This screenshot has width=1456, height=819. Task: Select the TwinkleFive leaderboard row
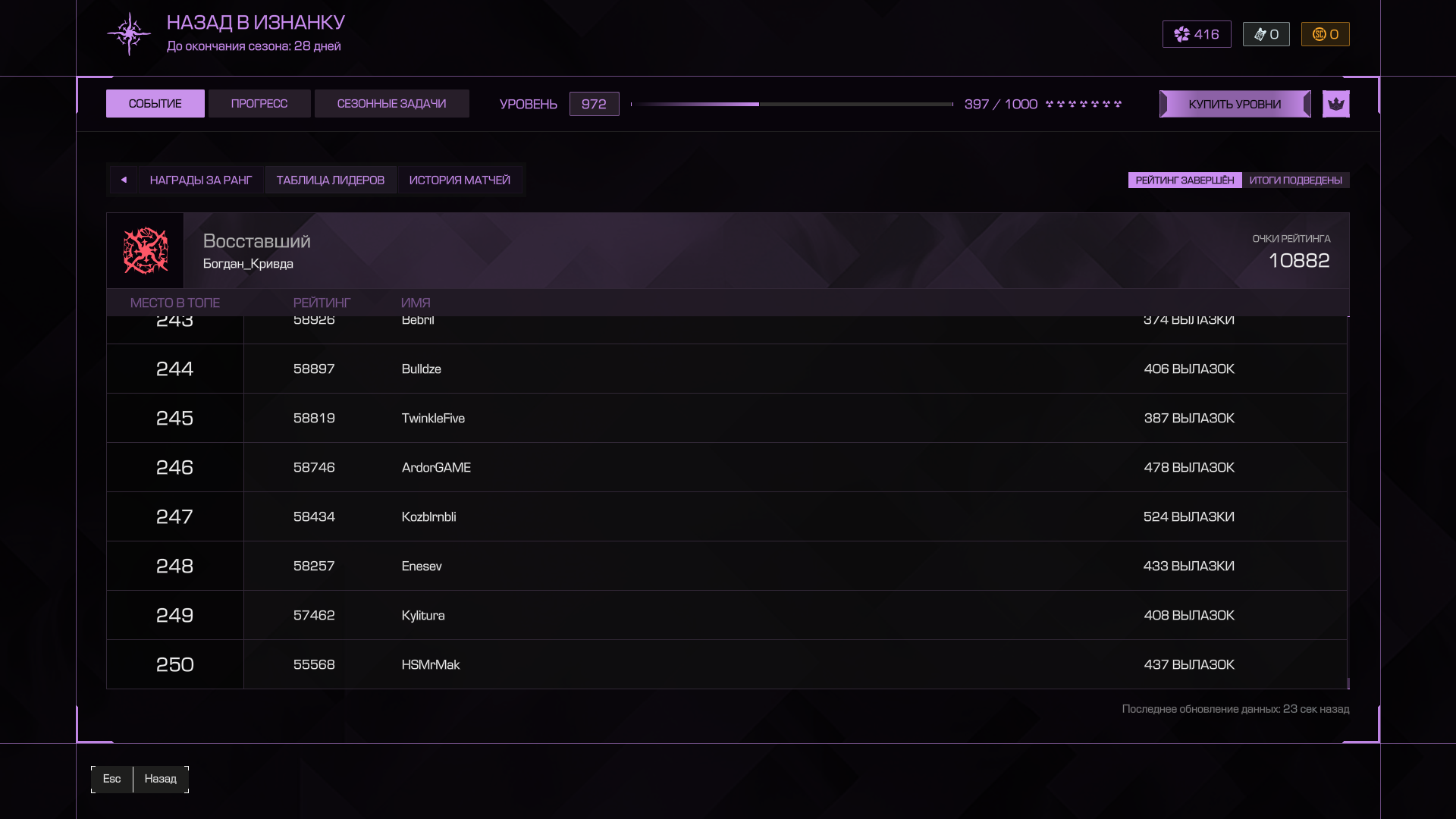point(726,418)
